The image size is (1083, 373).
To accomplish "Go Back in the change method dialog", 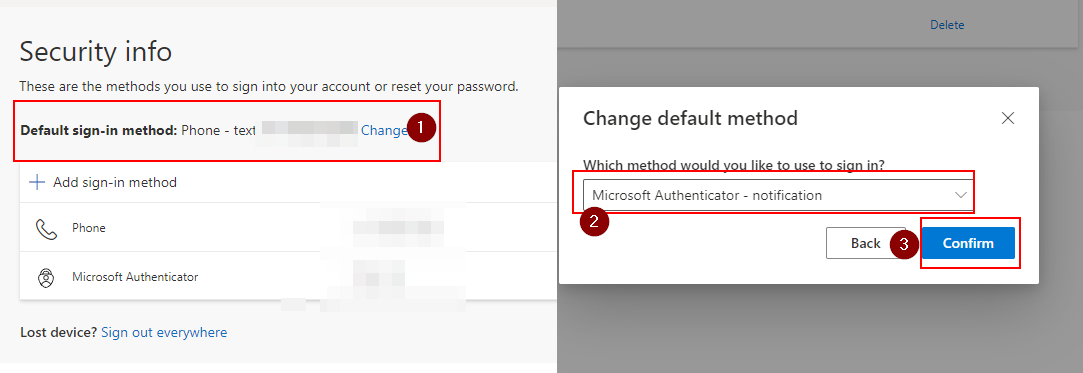I will click(x=865, y=243).
